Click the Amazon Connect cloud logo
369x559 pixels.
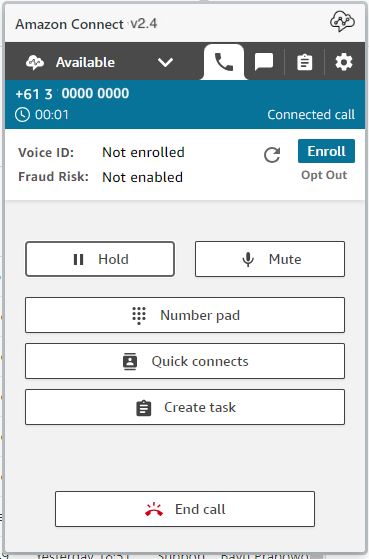pyautogui.click(x=342, y=21)
